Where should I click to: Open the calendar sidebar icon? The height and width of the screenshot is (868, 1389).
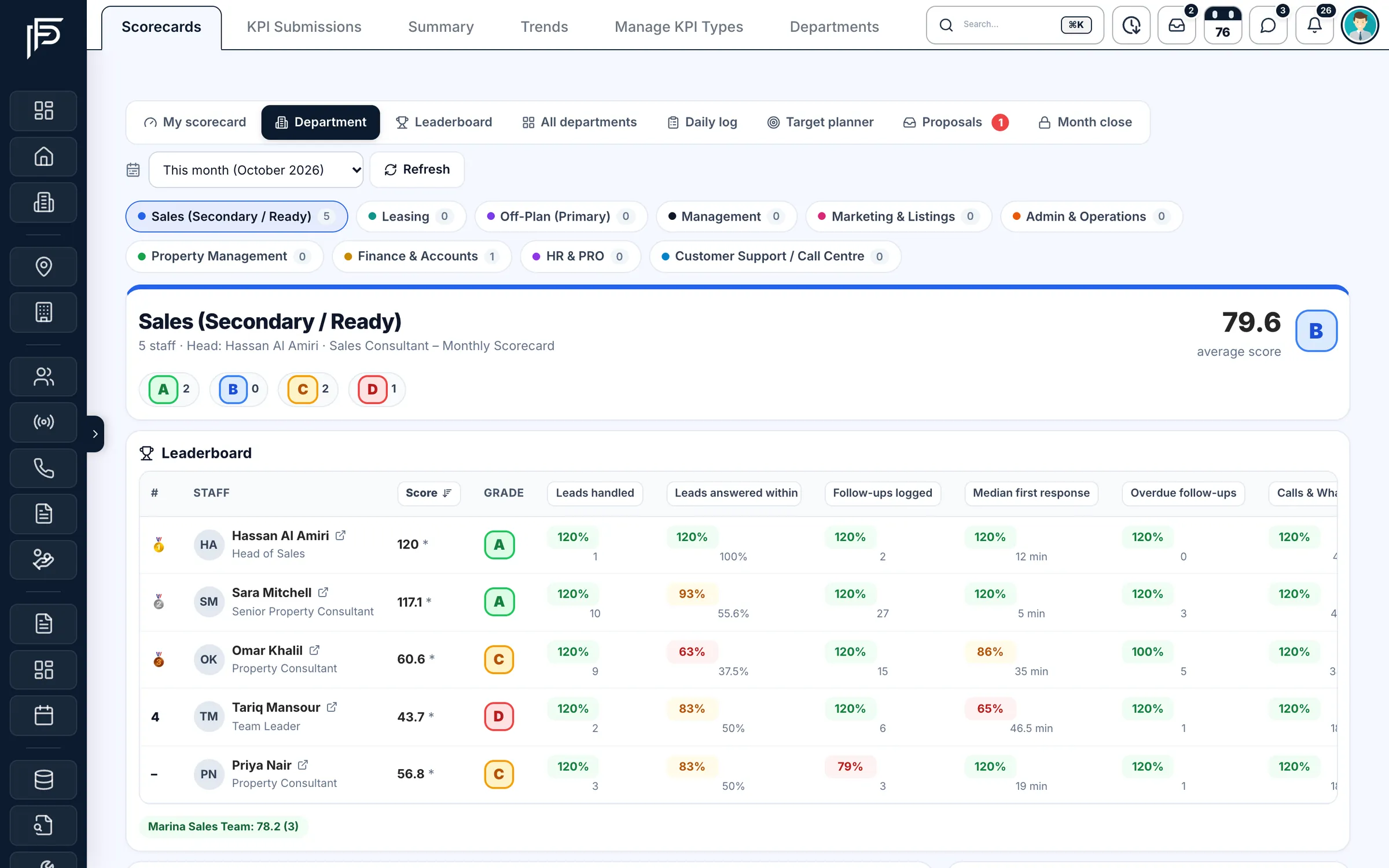(x=43, y=716)
